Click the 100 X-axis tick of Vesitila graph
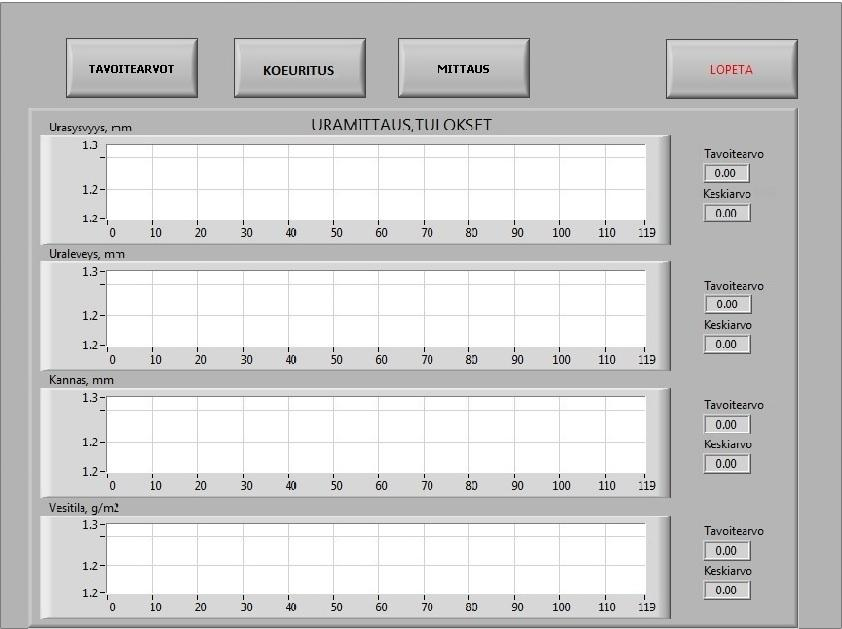This screenshot has height=629, width=842. (561, 606)
